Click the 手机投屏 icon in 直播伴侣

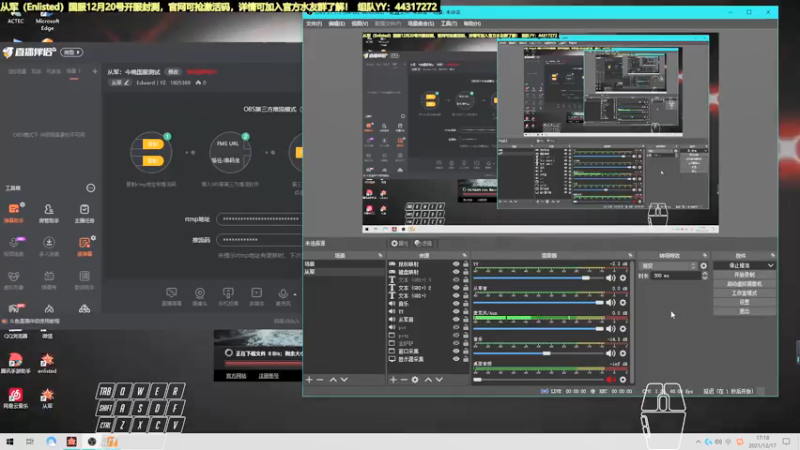pos(228,296)
